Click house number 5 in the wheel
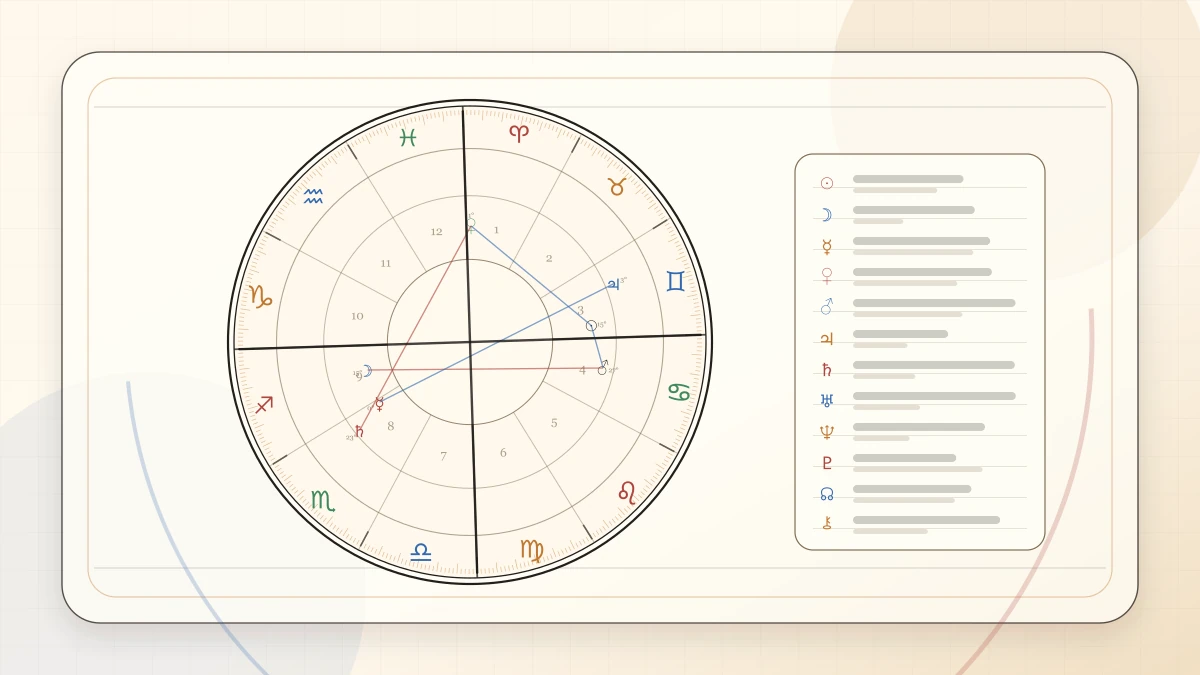Image resolution: width=1200 pixels, height=675 pixels. [x=554, y=423]
